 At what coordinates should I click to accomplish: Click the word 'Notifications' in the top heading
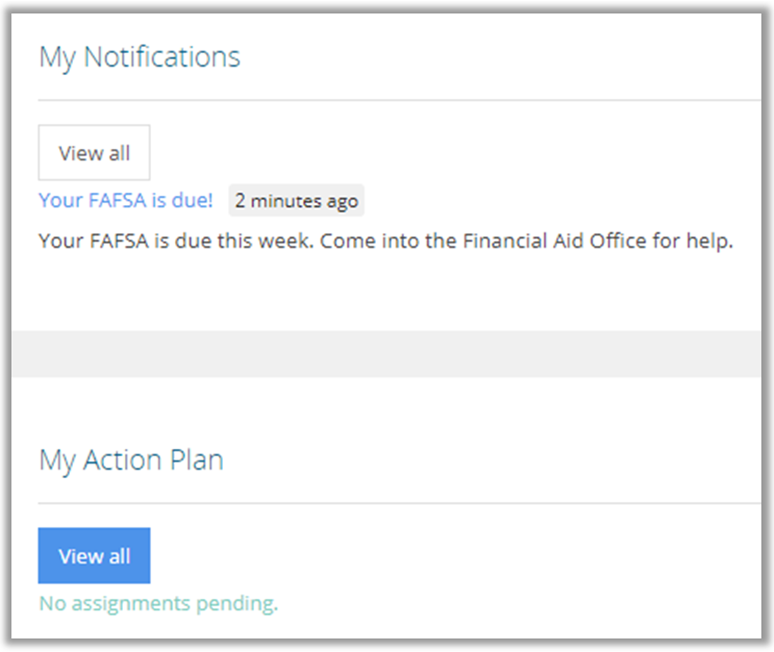point(162,57)
